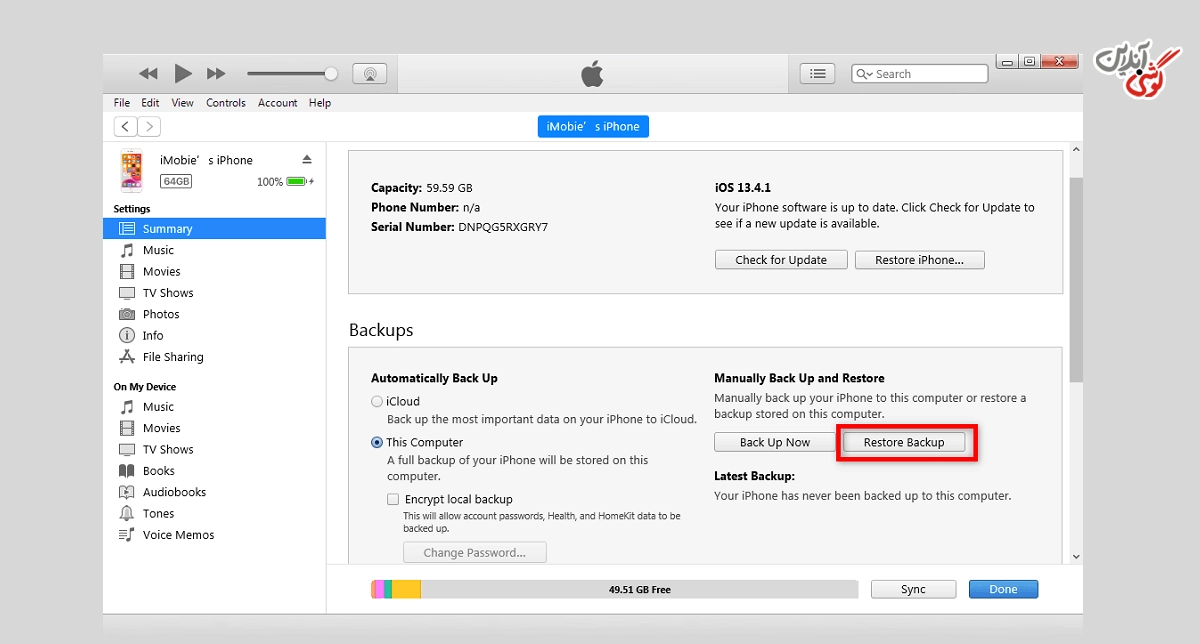Click Check for Update button
Image resolution: width=1200 pixels, height=644 pixels.
point(781,260)
